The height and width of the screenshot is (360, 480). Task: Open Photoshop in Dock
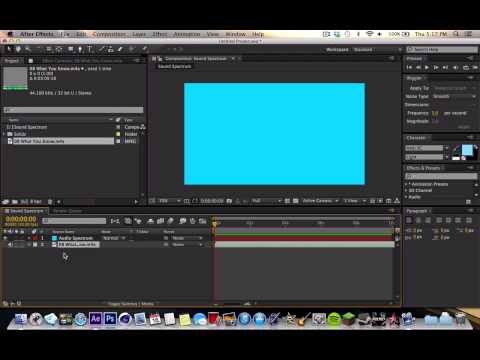(110, 319)
